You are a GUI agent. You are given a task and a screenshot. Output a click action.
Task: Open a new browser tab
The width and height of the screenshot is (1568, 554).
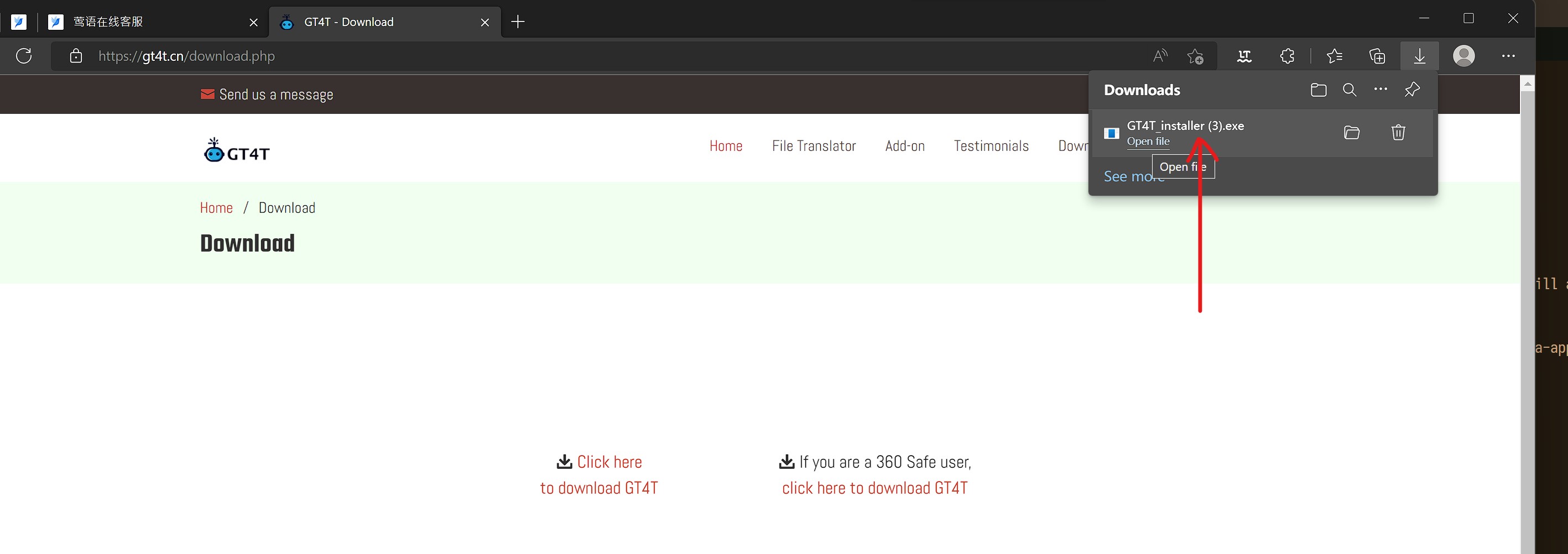click(x=517, y=22)
